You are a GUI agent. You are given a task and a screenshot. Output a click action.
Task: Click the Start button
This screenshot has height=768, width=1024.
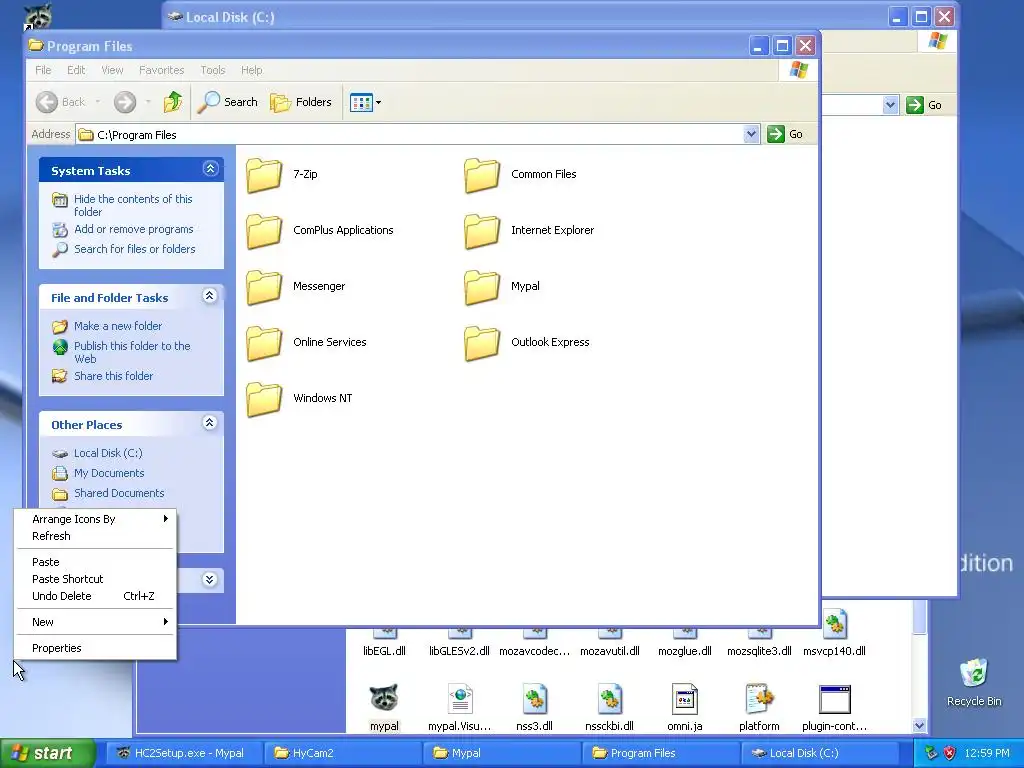coord(46,753)
